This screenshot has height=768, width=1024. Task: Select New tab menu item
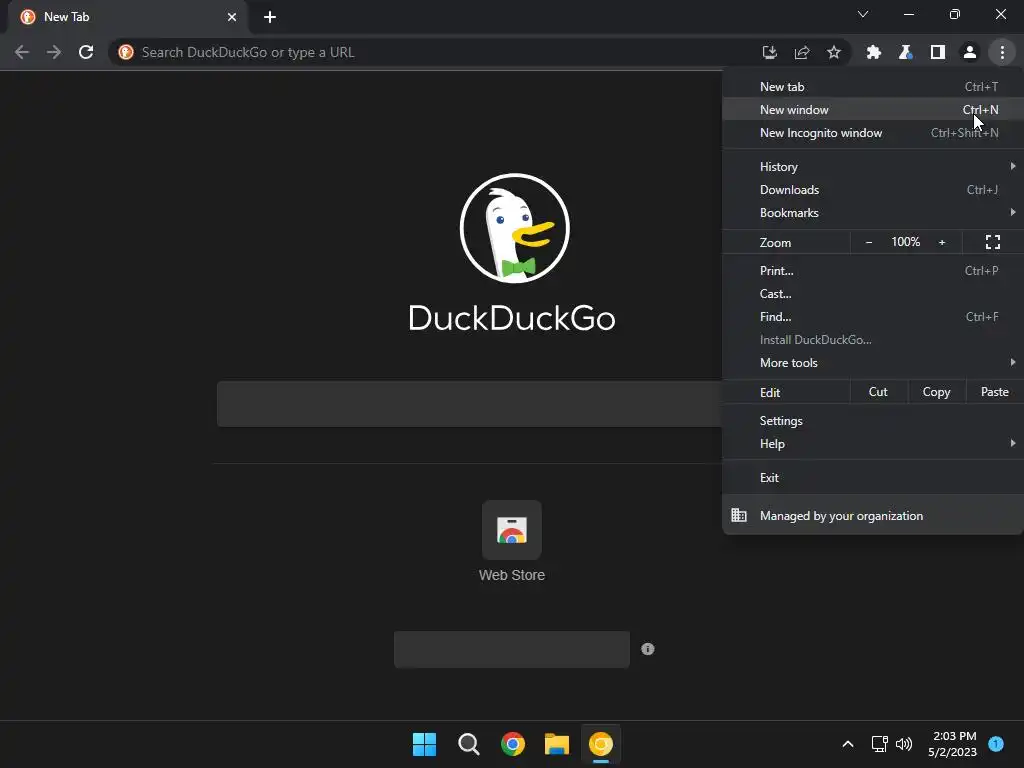point(872,87)
